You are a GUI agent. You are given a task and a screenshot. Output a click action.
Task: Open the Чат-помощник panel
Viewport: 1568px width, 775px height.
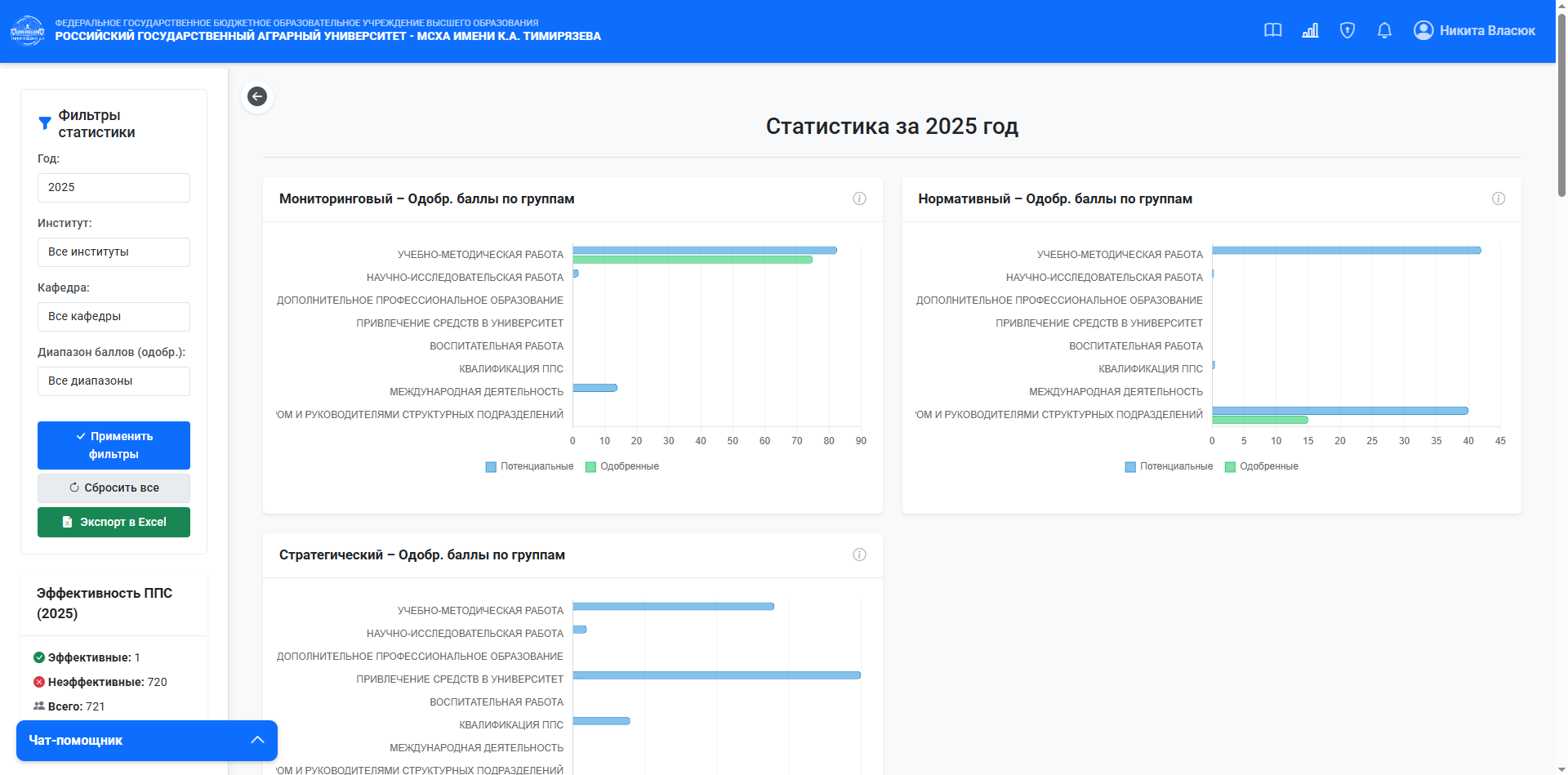tap(147, 741)
